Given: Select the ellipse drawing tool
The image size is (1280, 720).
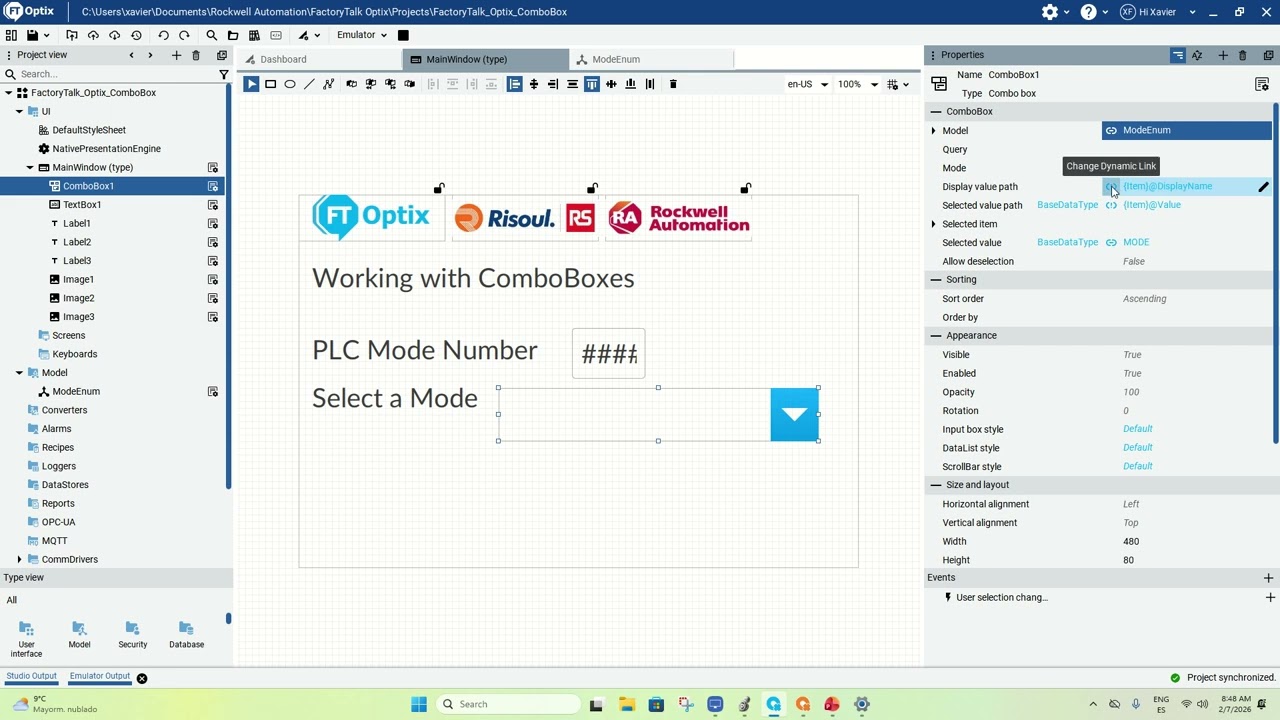Looking at the screenshot, I should (290, 84).
